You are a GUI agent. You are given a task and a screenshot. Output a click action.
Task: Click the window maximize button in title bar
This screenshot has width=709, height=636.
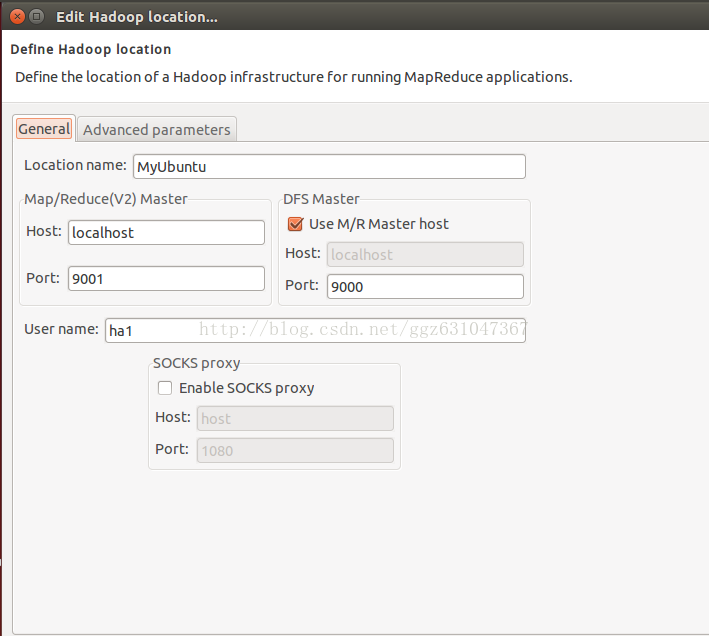coord(37,17)
